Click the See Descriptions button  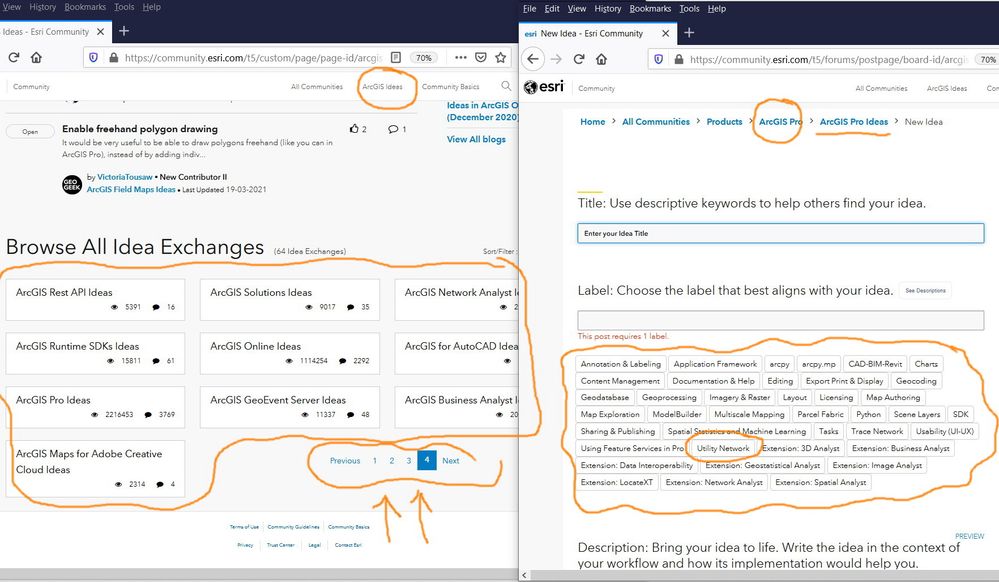[926, 291]
